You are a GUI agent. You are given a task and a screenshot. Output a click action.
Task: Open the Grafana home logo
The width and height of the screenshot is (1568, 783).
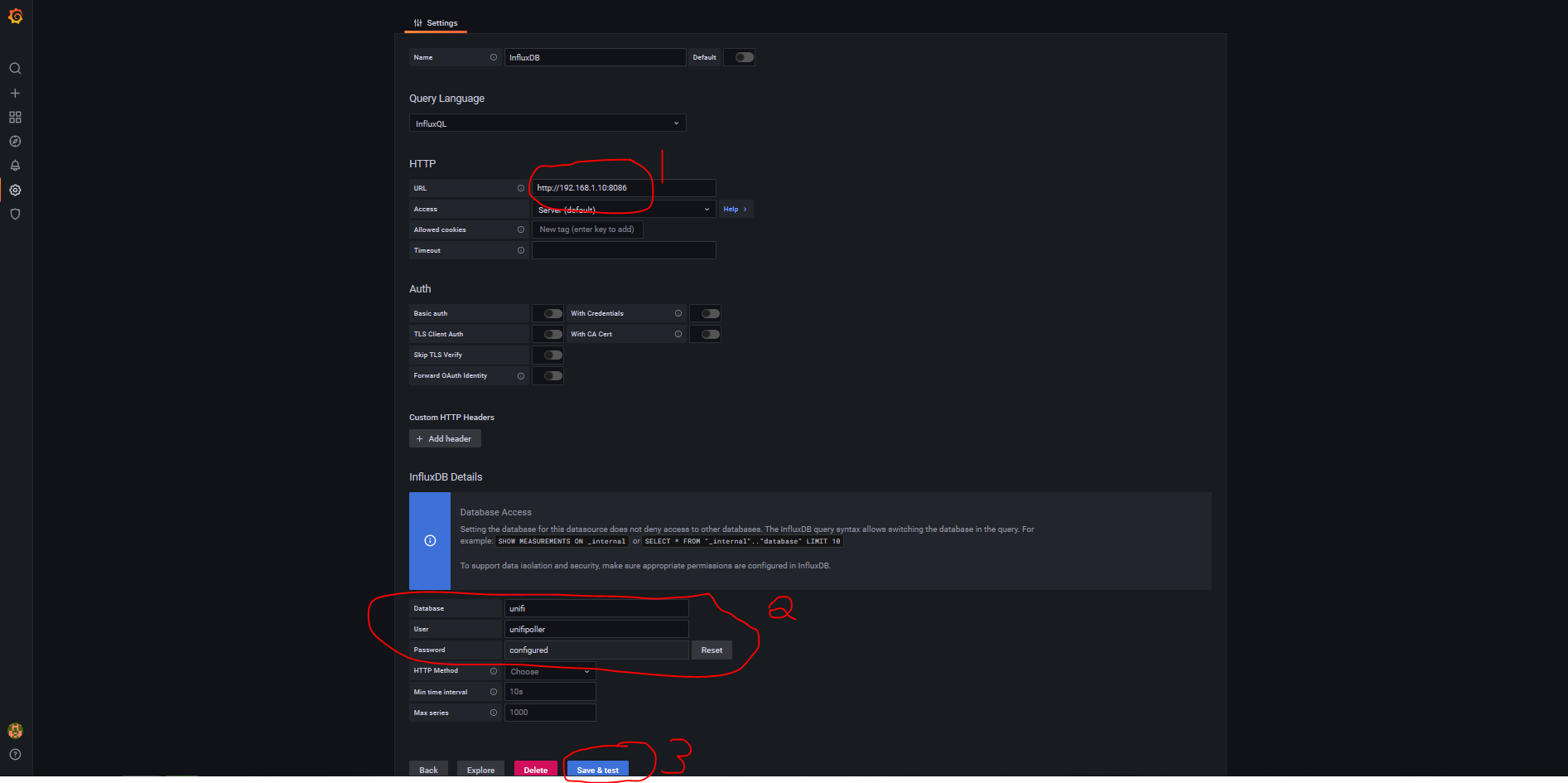click(15, 16)
